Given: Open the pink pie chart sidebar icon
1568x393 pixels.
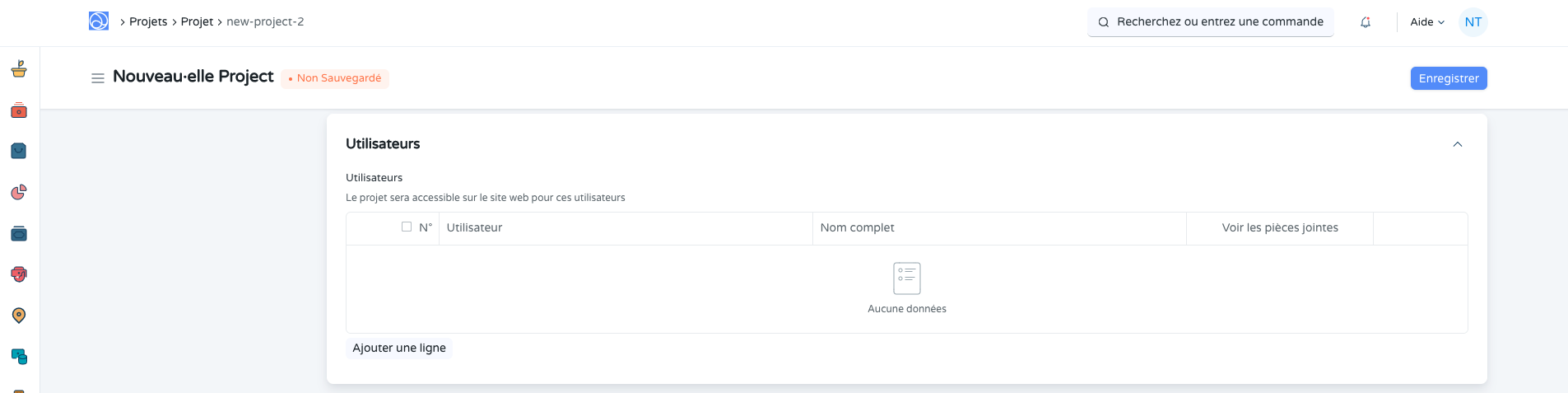Looking at the screenshot, I should point(19,192).
